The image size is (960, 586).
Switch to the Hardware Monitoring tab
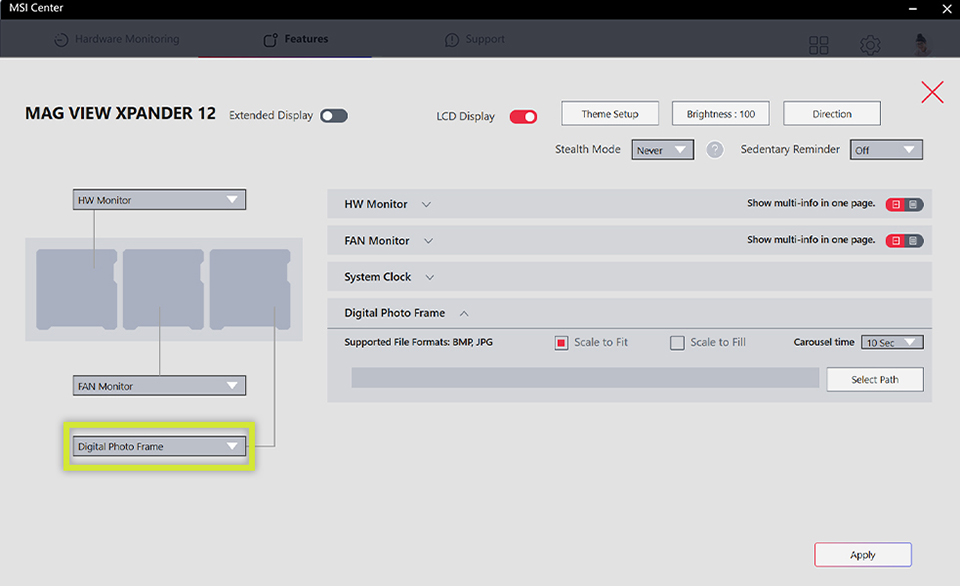(x=117, y=39)
